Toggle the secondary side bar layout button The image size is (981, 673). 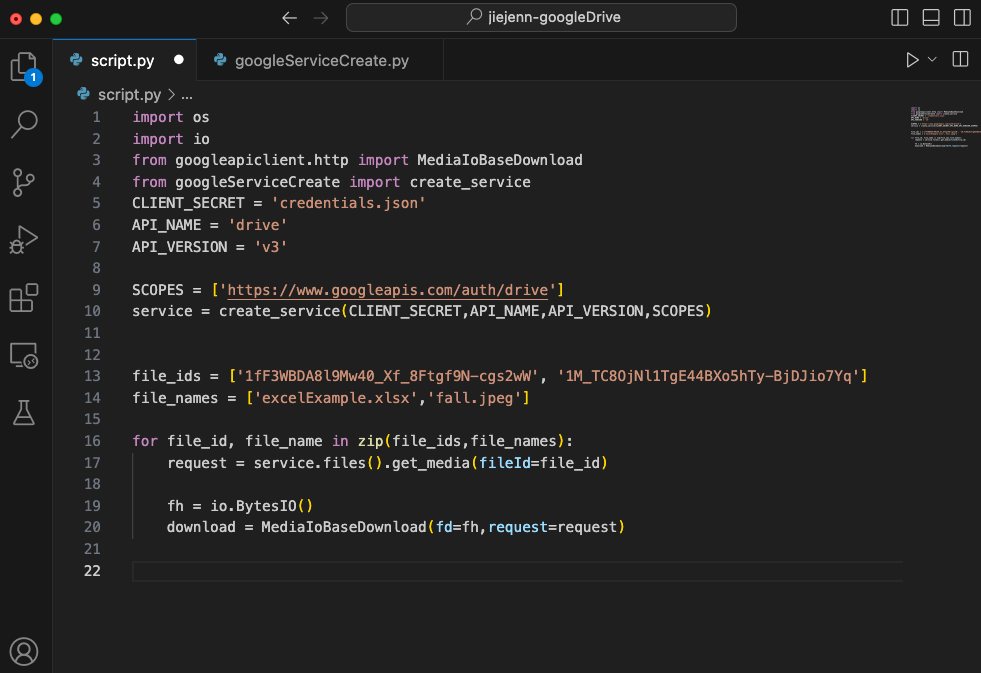(x=962, y=18)
